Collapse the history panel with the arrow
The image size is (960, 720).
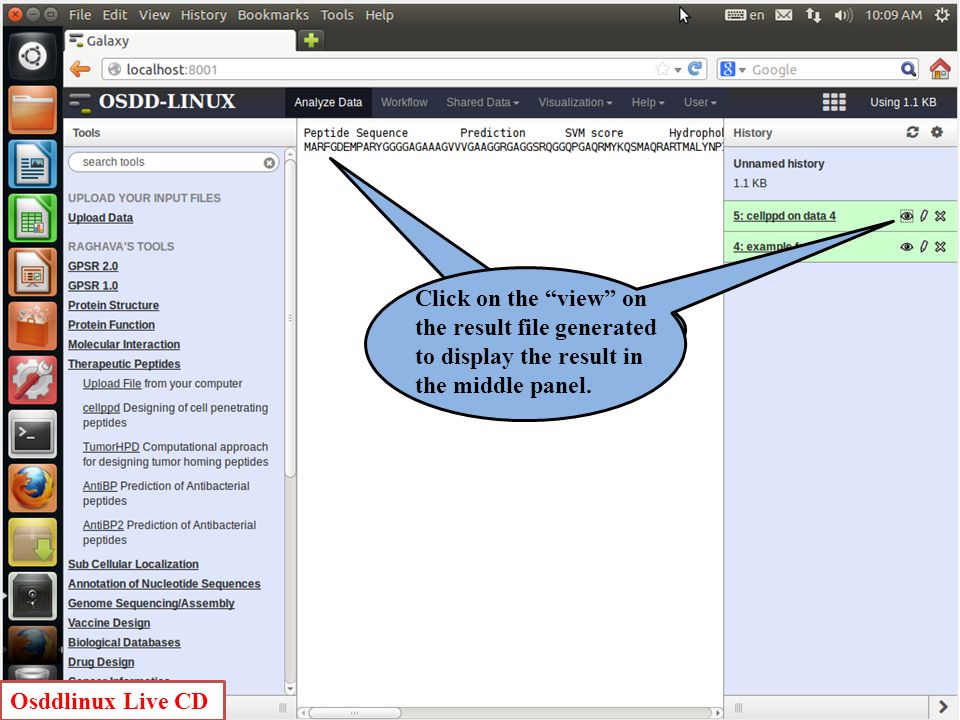point(943,708)
